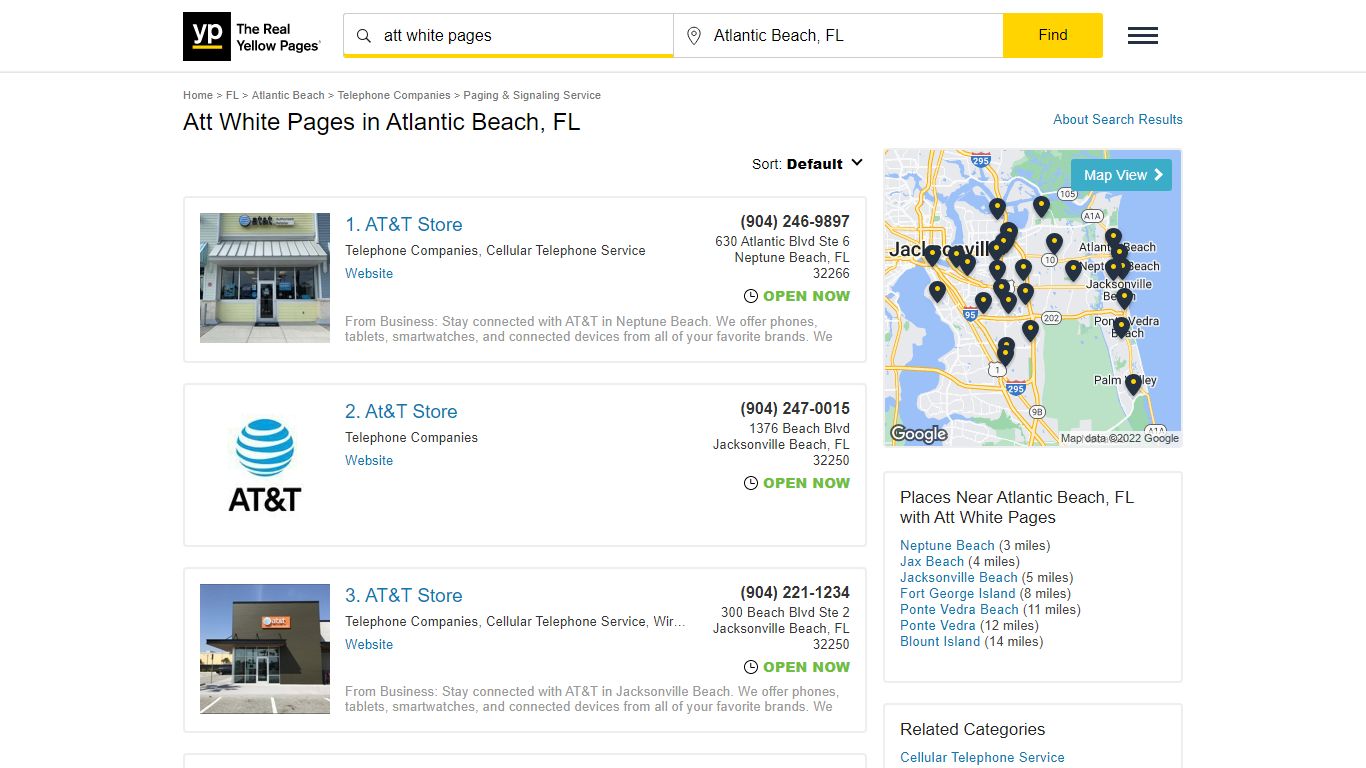Open Fort George Island nearby place link

click(957, 593)
